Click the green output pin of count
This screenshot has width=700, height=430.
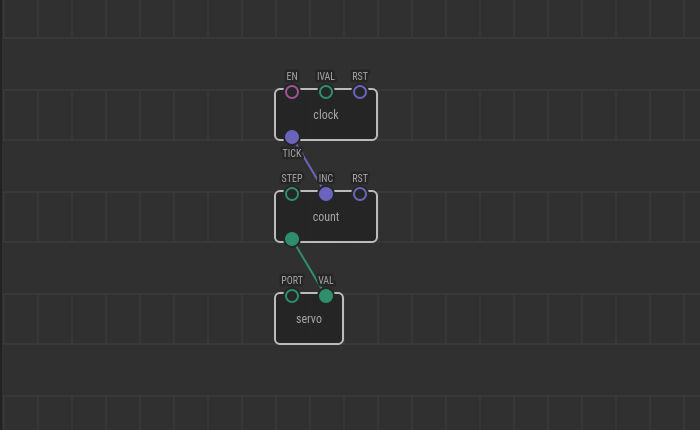tap(292, 239)
